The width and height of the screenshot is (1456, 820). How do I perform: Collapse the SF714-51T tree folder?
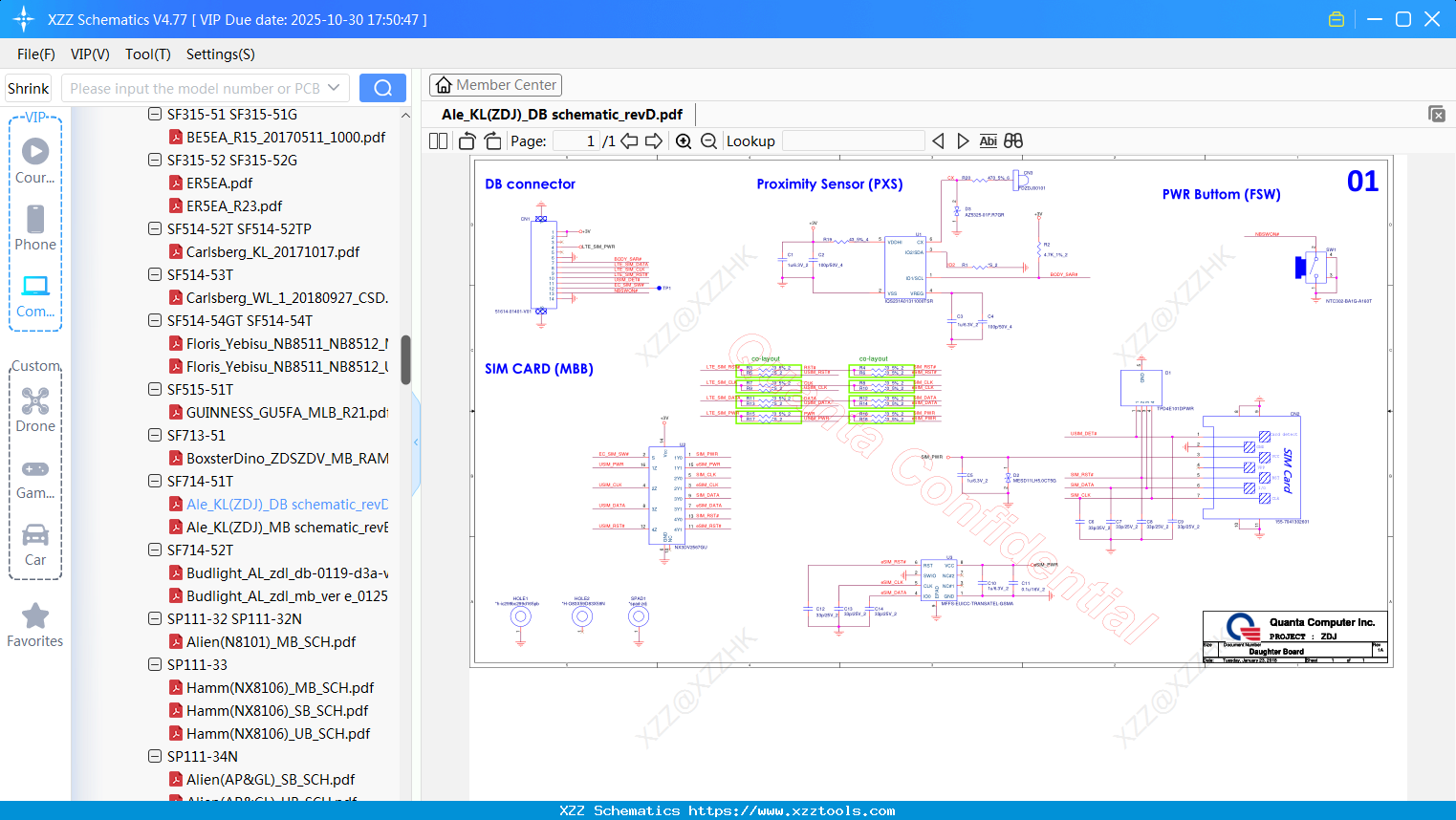tap(155, 481)
